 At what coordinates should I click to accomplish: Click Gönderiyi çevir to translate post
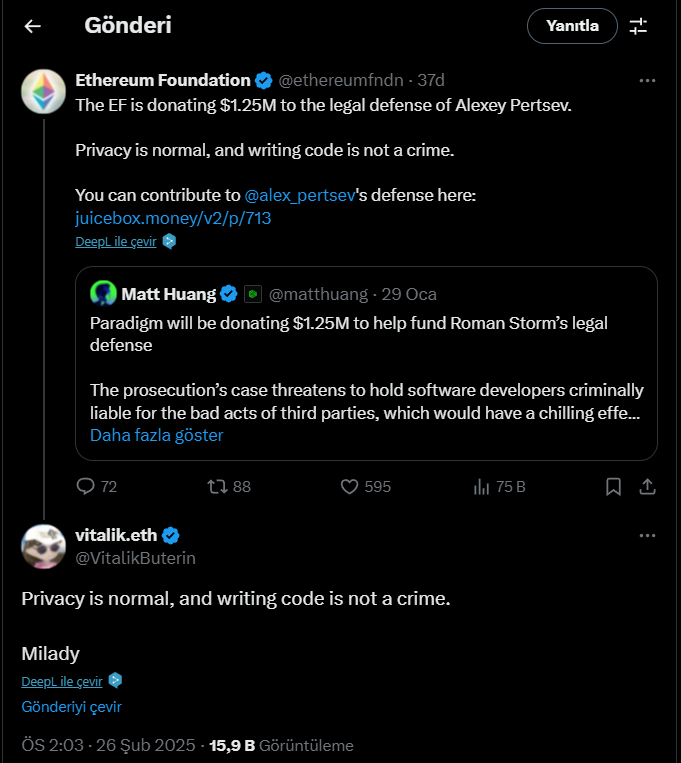point(71,706)
